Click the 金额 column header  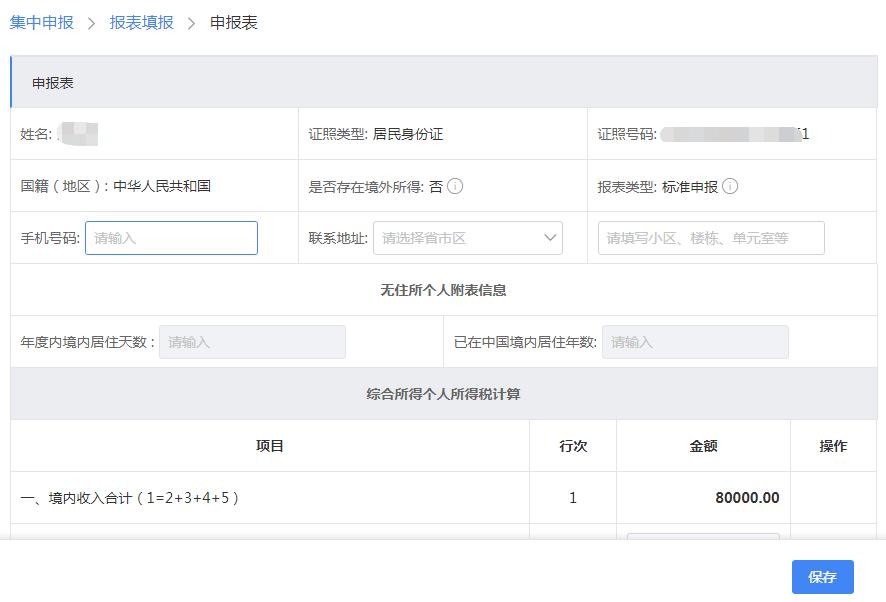[703, 445]
